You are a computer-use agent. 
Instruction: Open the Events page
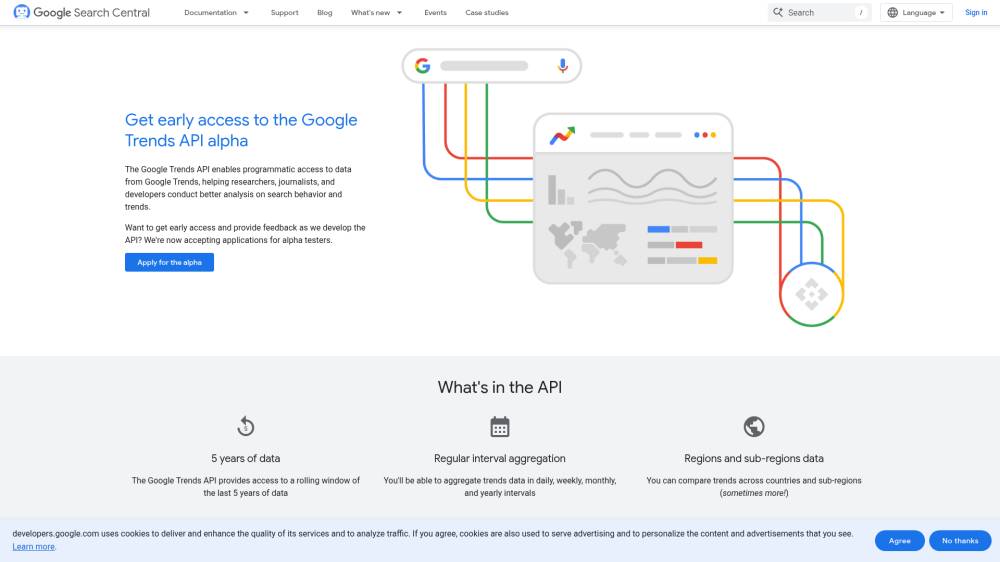point(436,12)
